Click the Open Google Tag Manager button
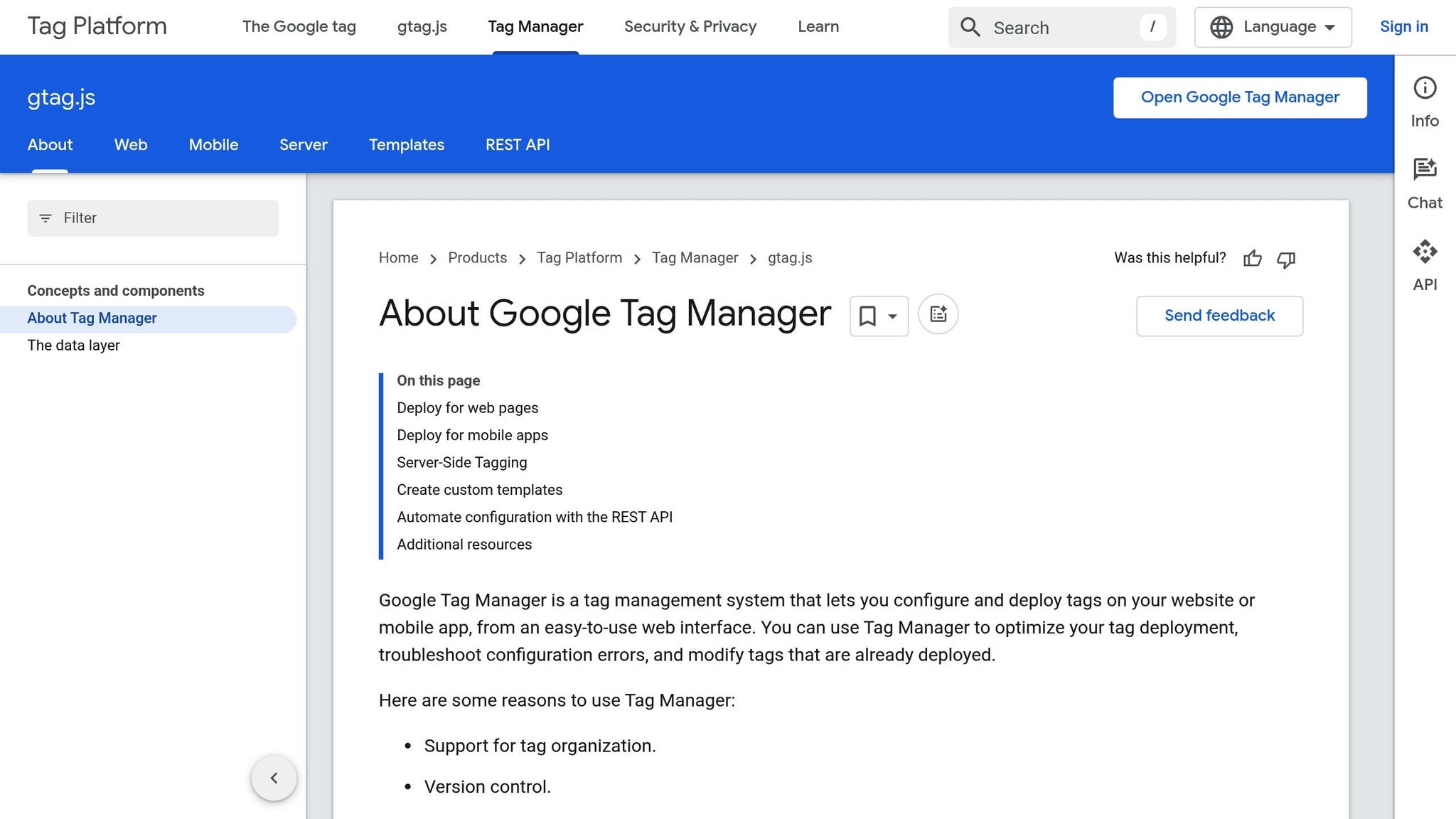This screenshot has width=1456, height=819. coord(1239,97)
